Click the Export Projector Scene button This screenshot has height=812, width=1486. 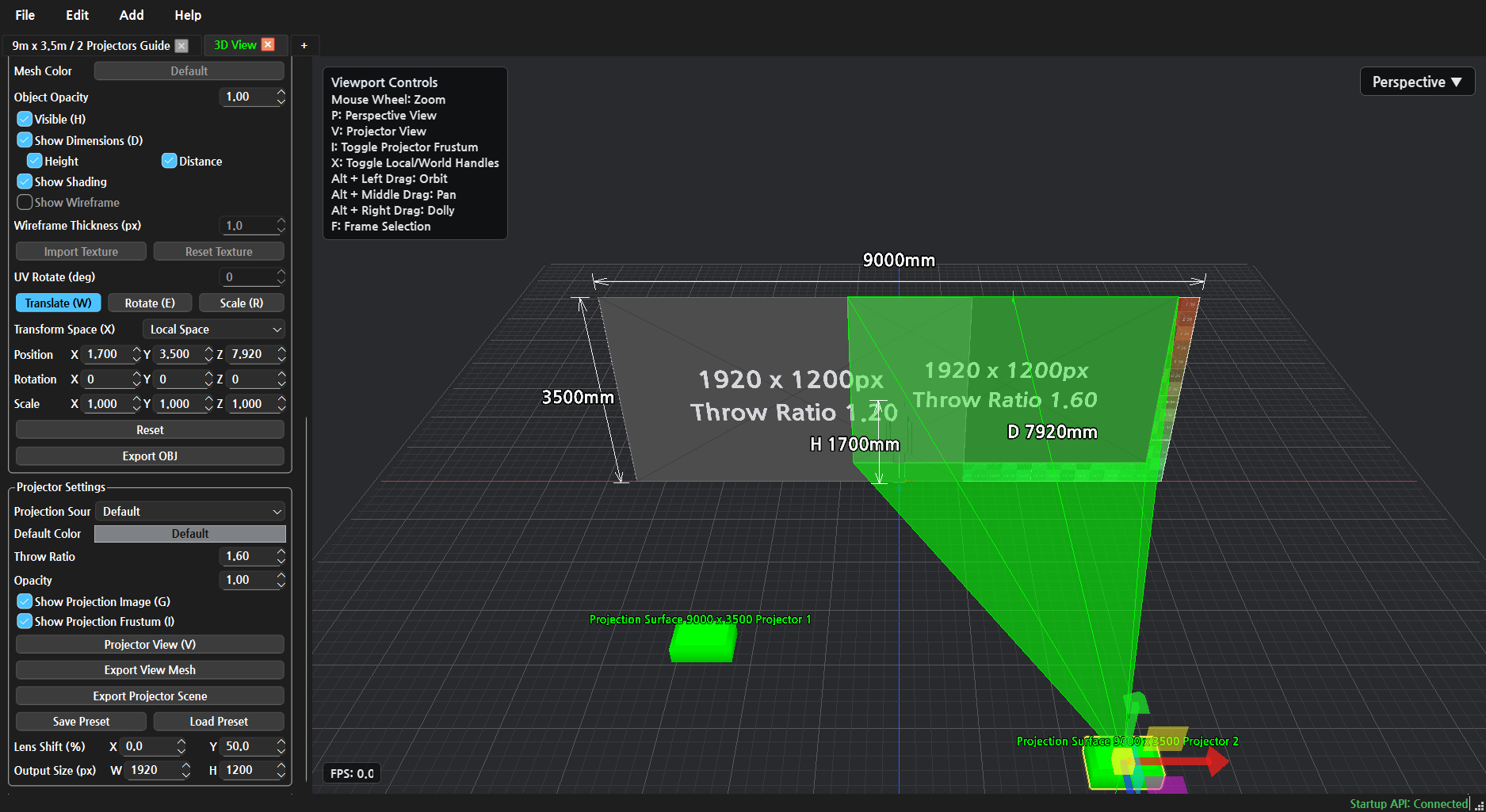(150, 696)
